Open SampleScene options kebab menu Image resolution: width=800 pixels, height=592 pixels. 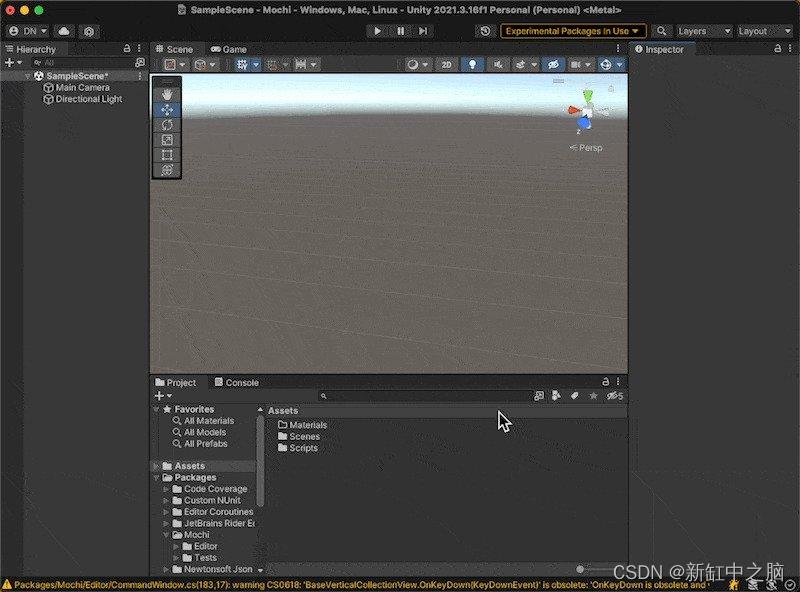[140, 76]
